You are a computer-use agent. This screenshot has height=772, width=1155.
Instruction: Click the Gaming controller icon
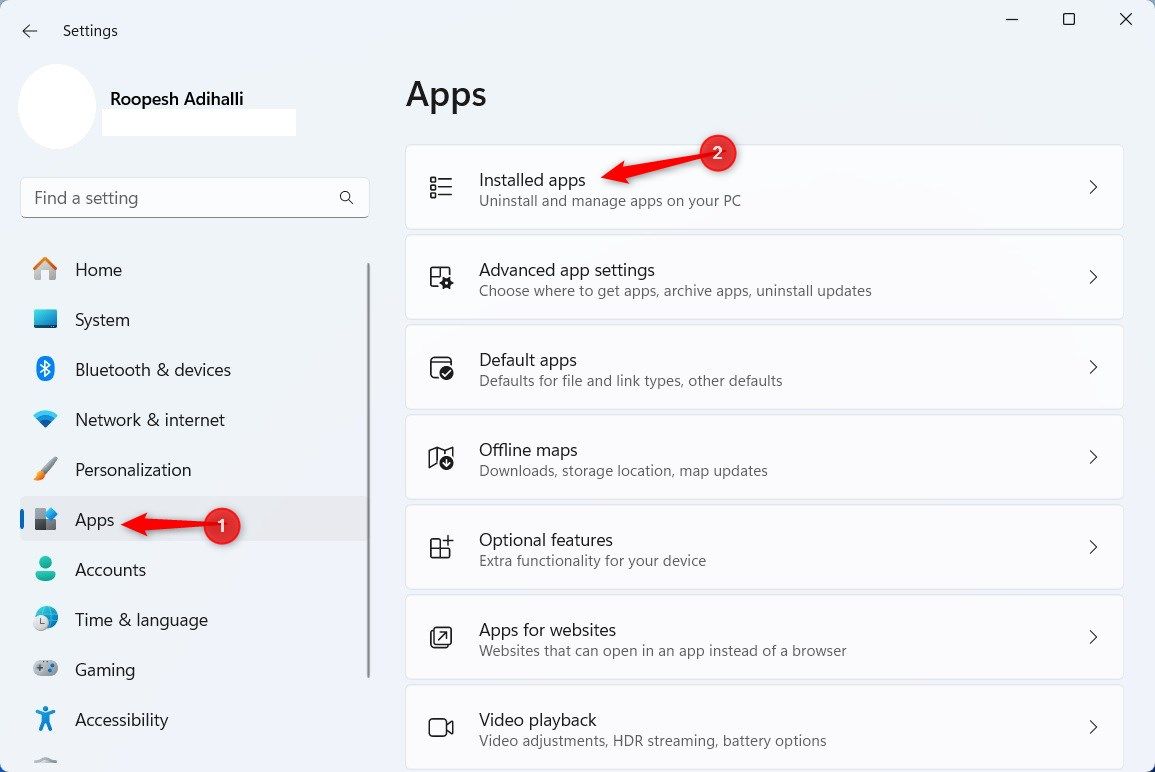[46, 669]
